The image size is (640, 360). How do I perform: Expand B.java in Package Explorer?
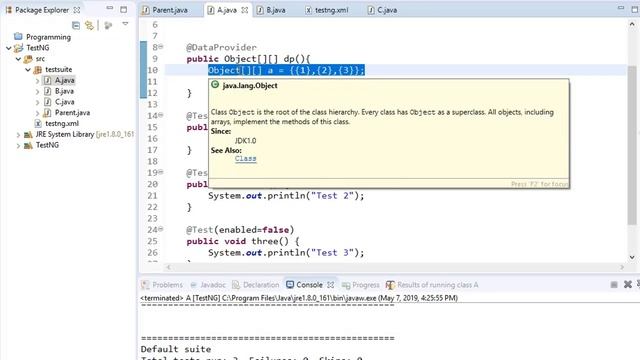[x=37, y=91]
